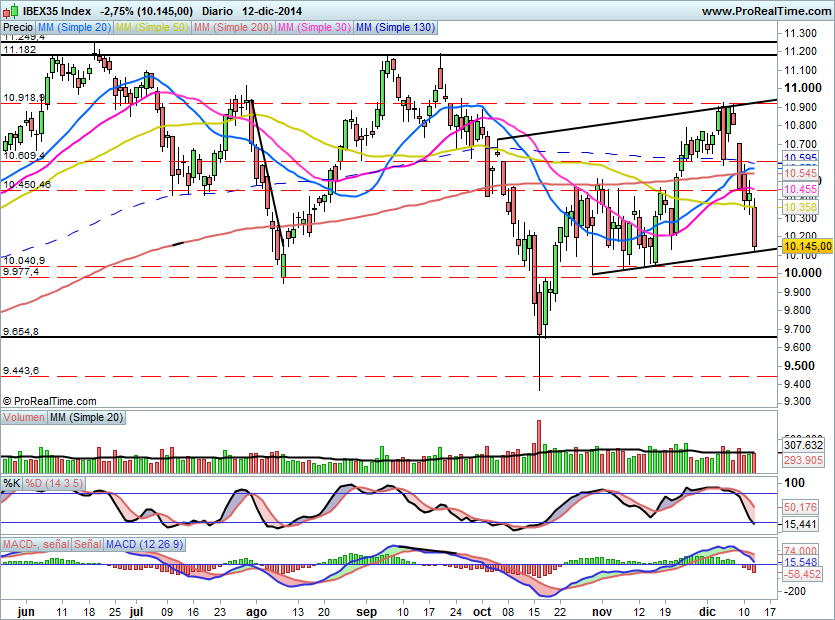Click the 12-dic-2014 date label
835x620 pixels.
[272, 11]
